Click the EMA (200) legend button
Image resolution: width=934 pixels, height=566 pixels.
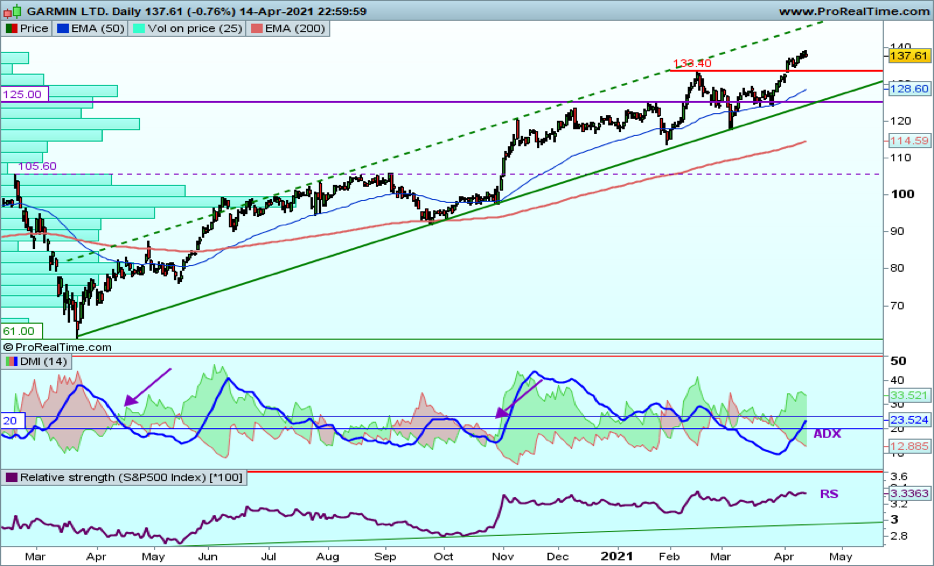point(288,28)
